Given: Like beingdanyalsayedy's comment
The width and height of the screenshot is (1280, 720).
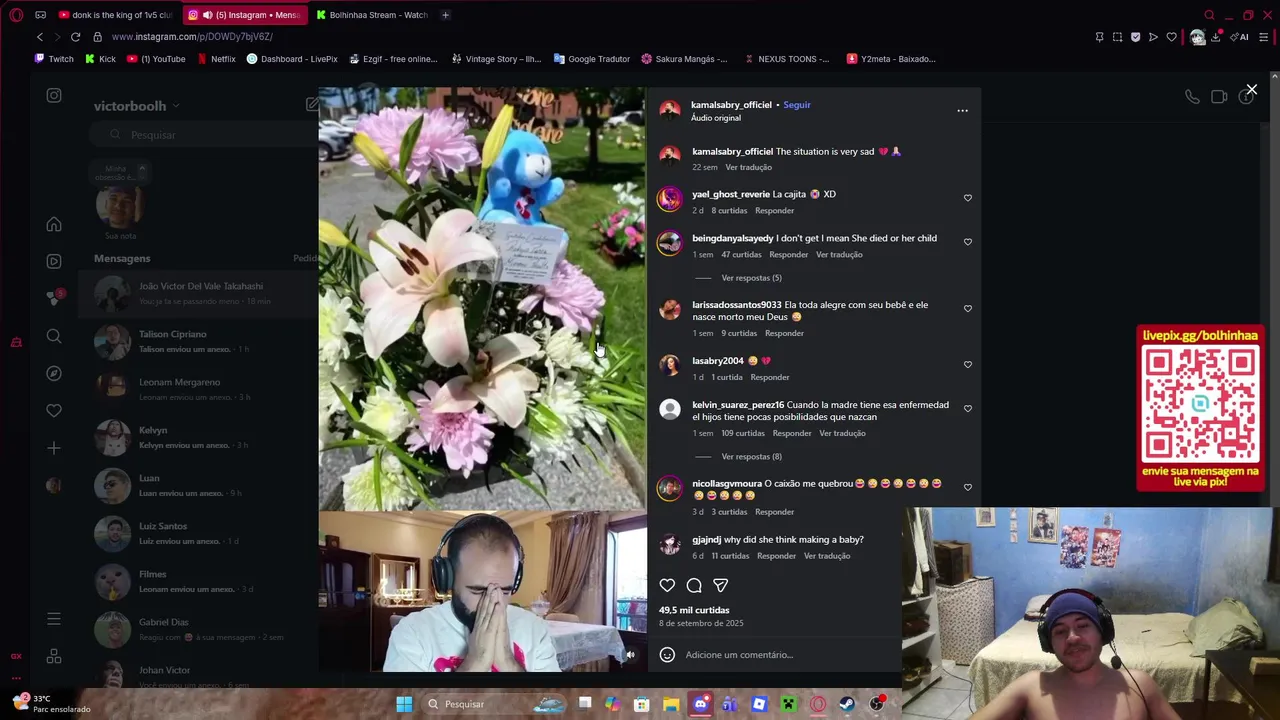Looking at the screenshot, I should [967, 242].
